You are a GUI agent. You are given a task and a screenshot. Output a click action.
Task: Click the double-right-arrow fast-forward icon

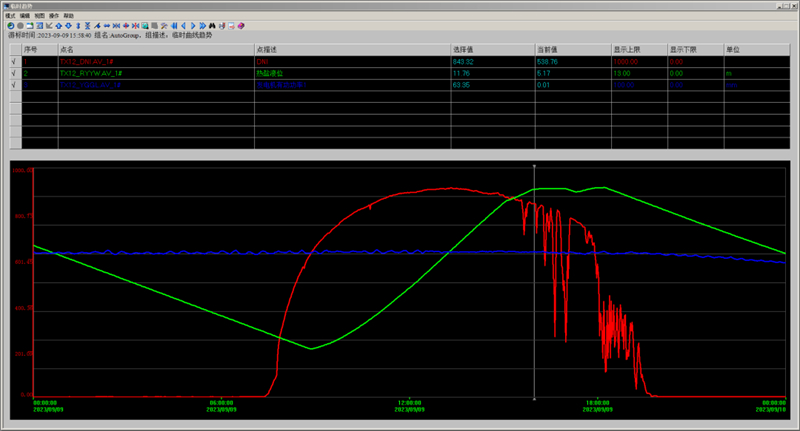203,25
